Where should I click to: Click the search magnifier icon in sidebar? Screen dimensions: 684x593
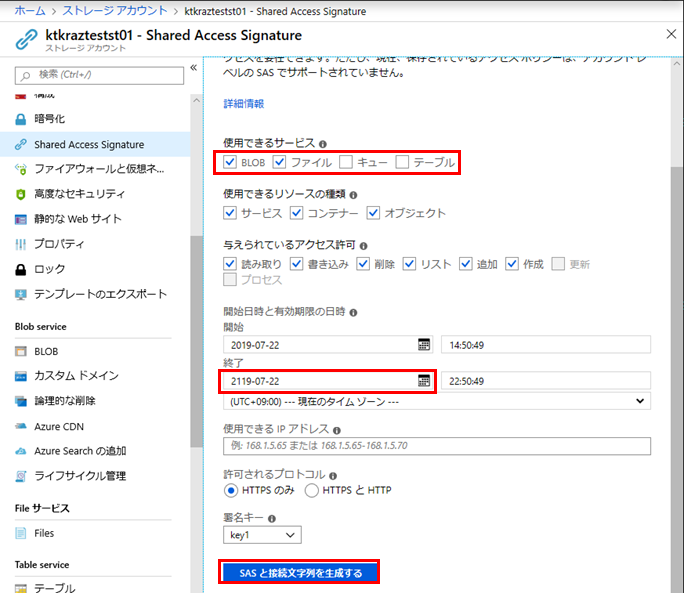[26, 75]
